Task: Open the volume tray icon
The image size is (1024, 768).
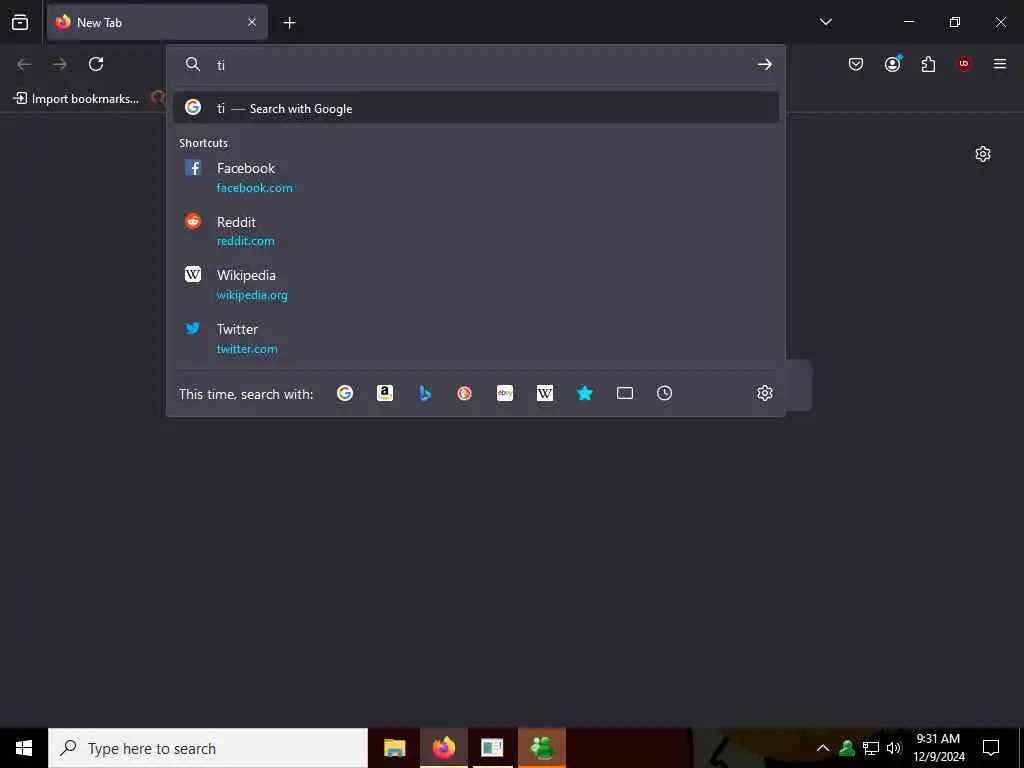Action: click(893, 748)
